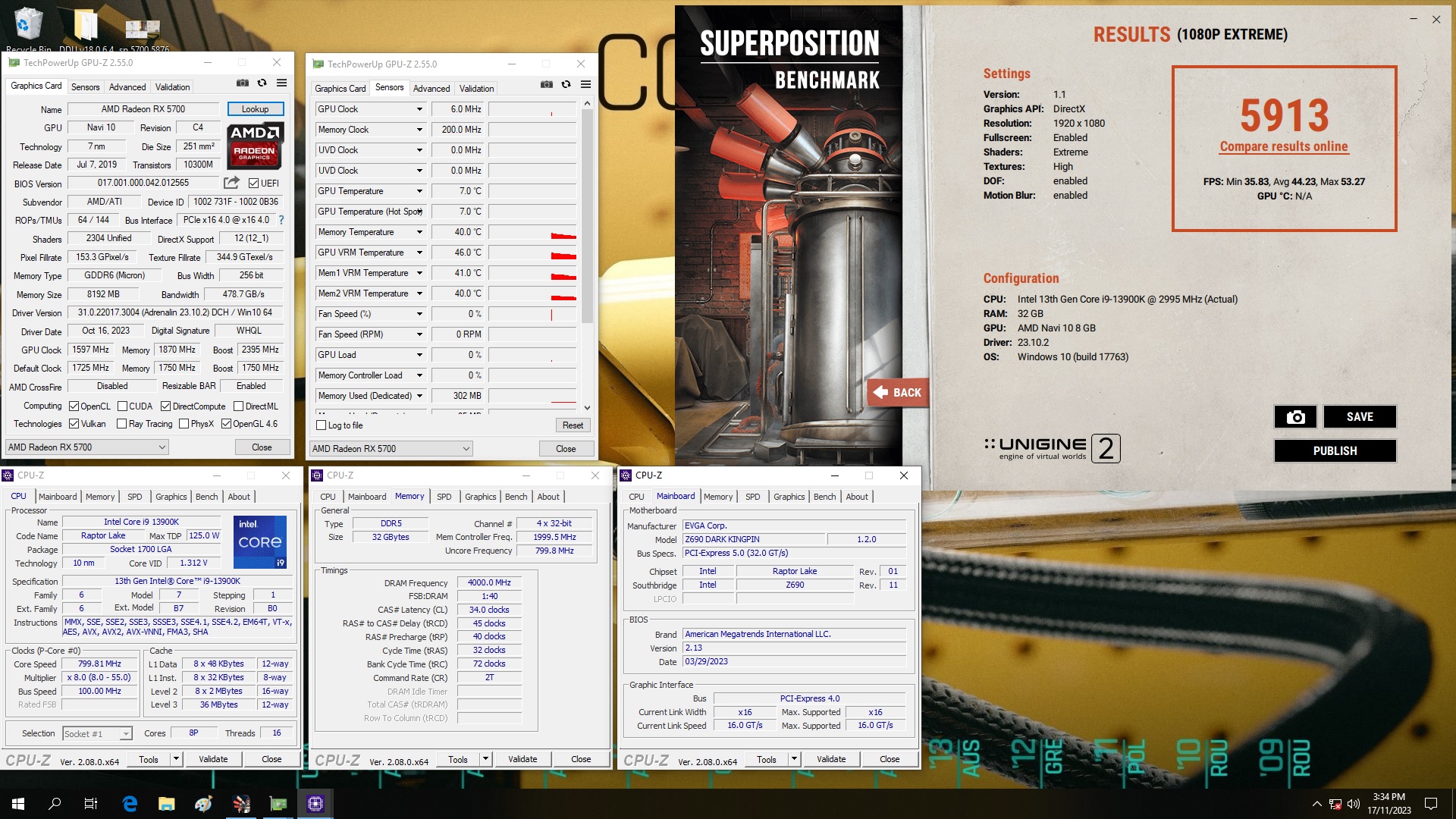Open File Explorer from the taskbar

click(x=167, y=804)
